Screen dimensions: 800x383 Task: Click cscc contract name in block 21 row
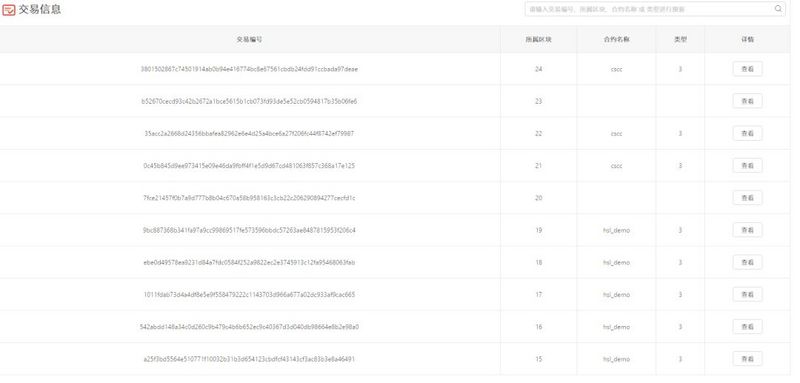pyautogui.click(x=616, y=166)
